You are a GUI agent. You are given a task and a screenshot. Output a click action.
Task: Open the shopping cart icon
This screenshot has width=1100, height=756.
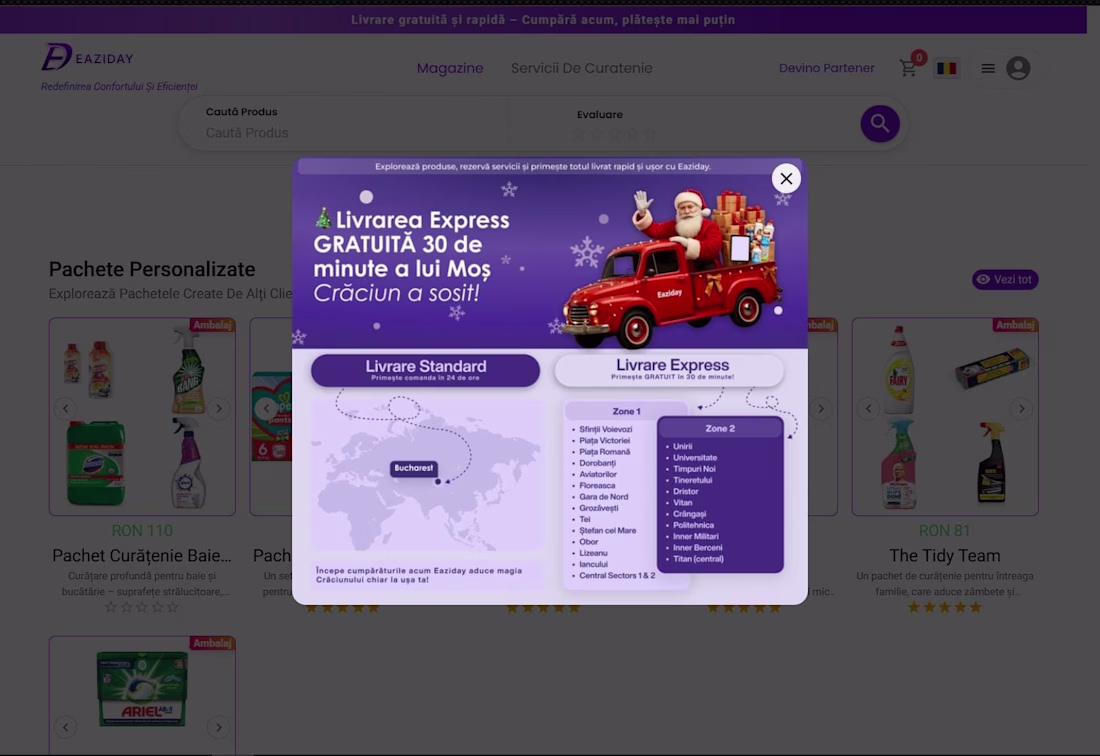[x=908, y=68]
